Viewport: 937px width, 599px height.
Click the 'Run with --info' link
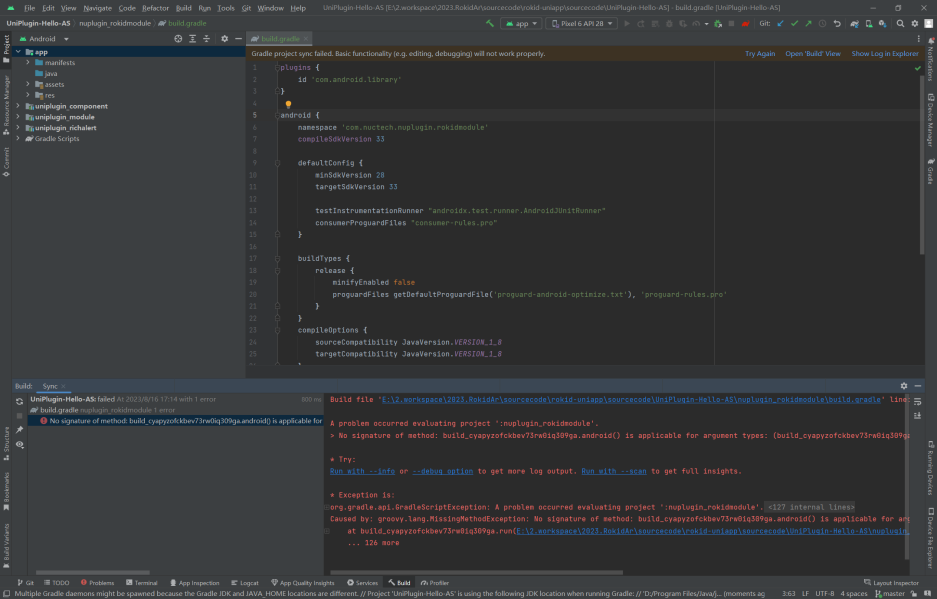point(362,471)
